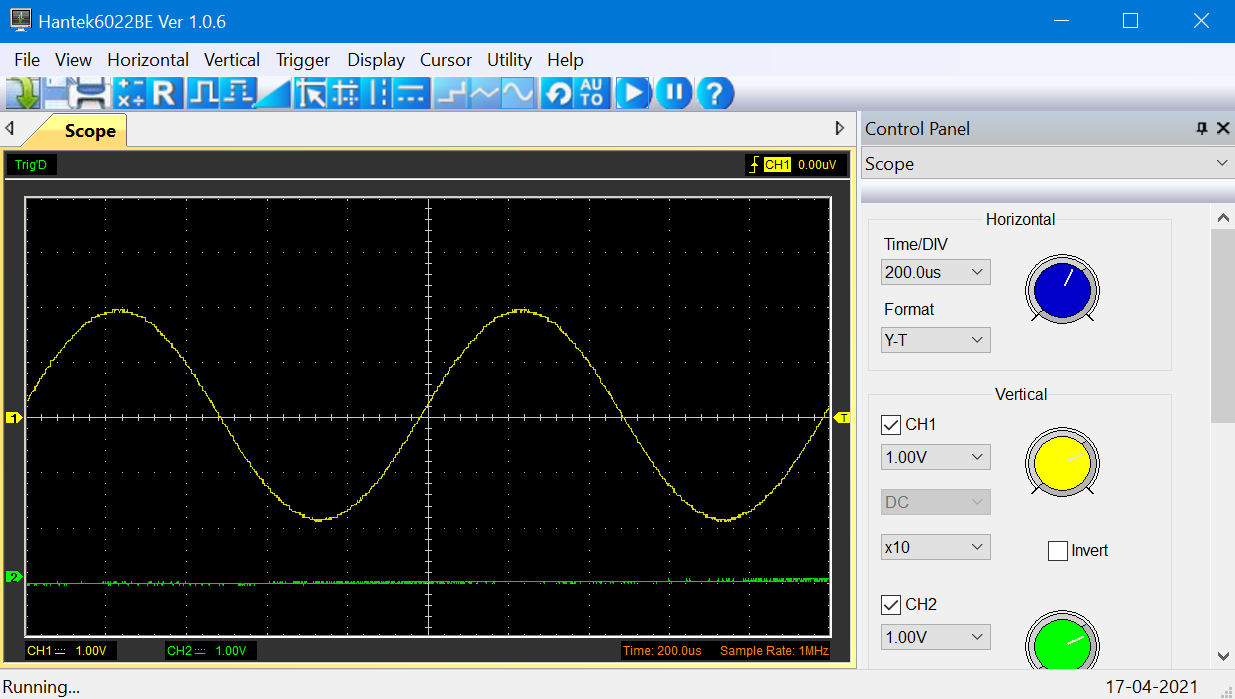
Task: Open the Time/DIV 200.0us dropdown
Action: (x=936, y=272)
